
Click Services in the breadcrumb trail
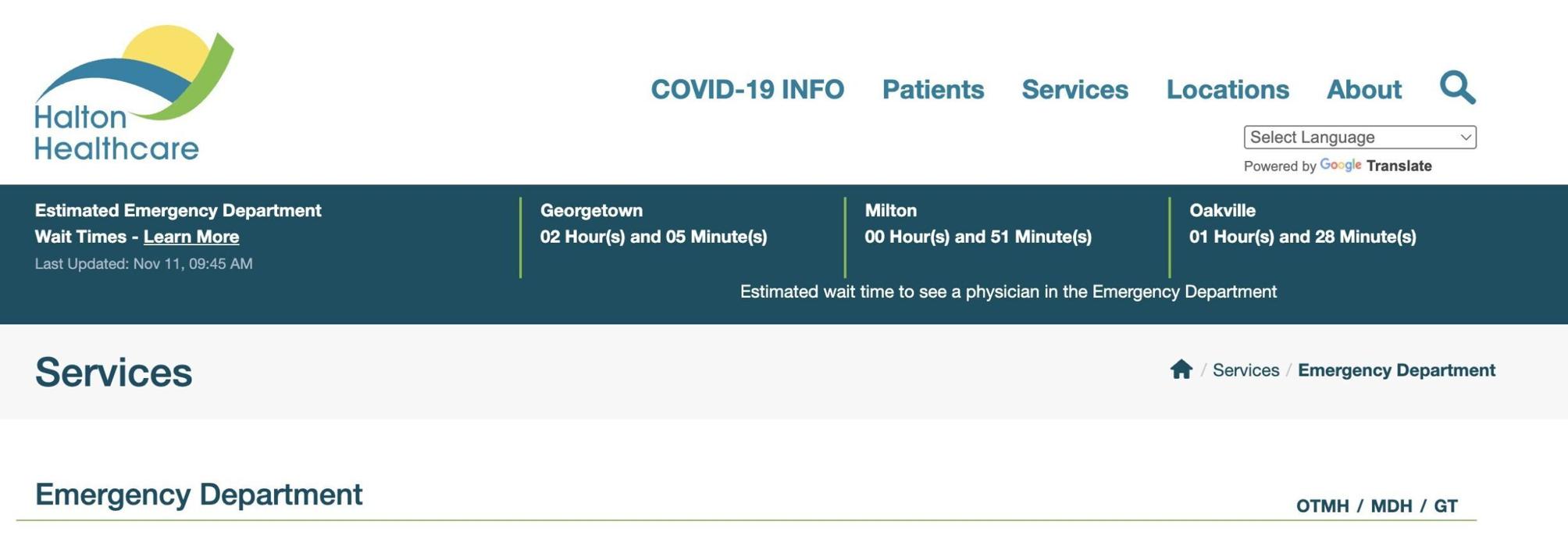tap(1245, 369)
